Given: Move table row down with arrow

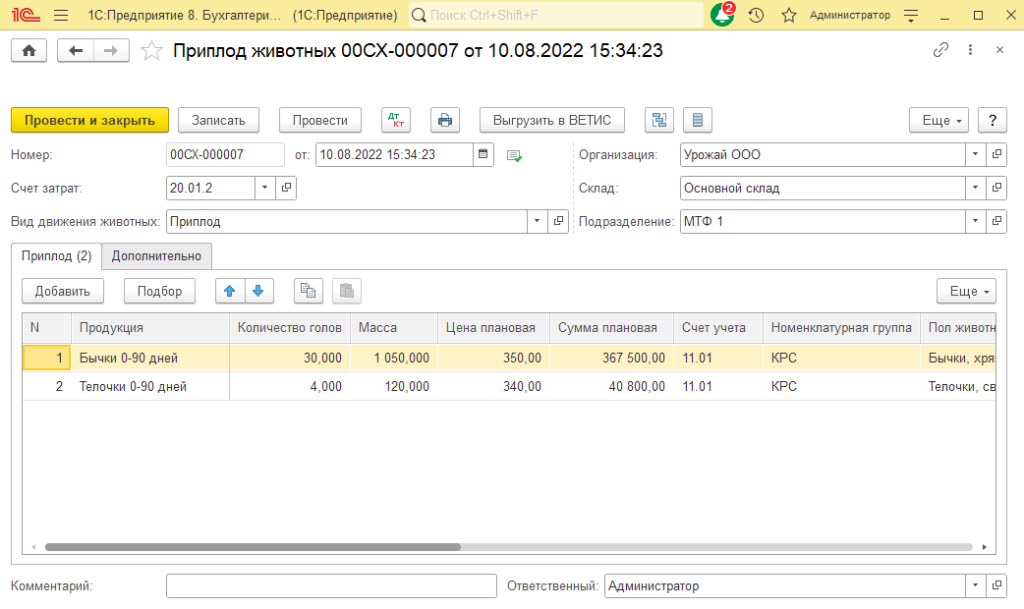Looking at the screenshot, I should coord(258,291).
